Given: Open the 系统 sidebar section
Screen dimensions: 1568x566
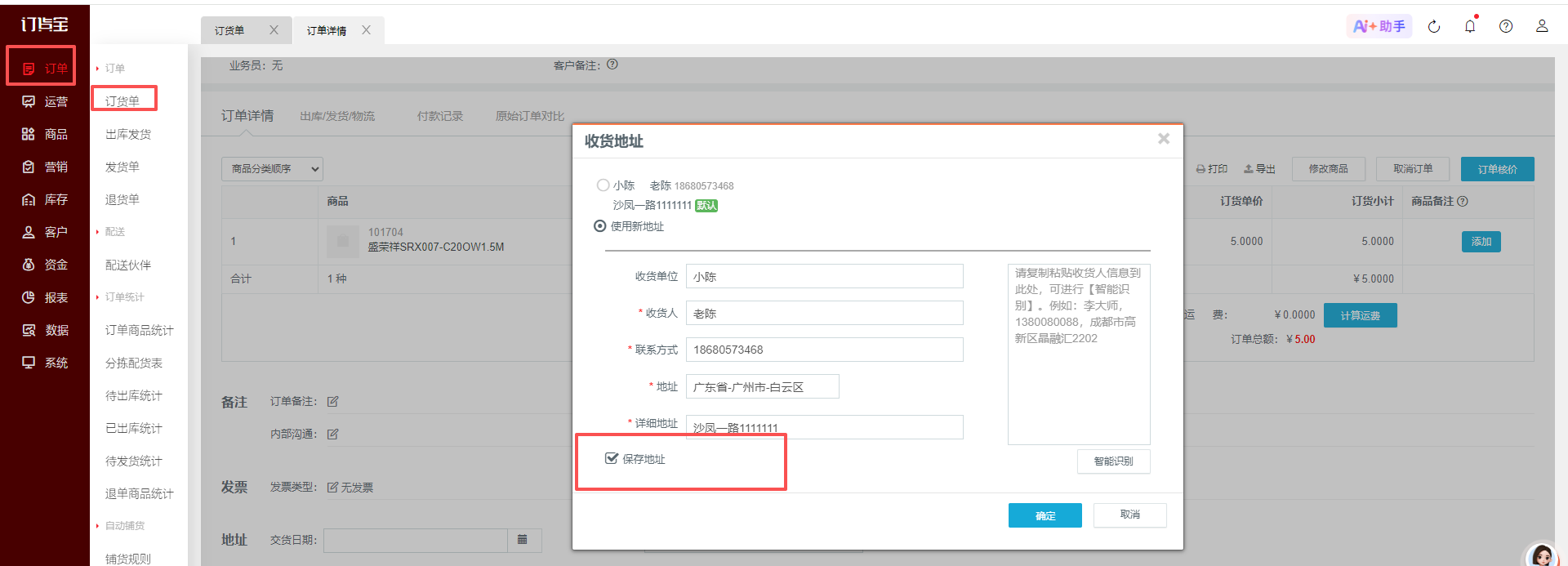Looking at the screenshot, I should [x=45, y=363].
